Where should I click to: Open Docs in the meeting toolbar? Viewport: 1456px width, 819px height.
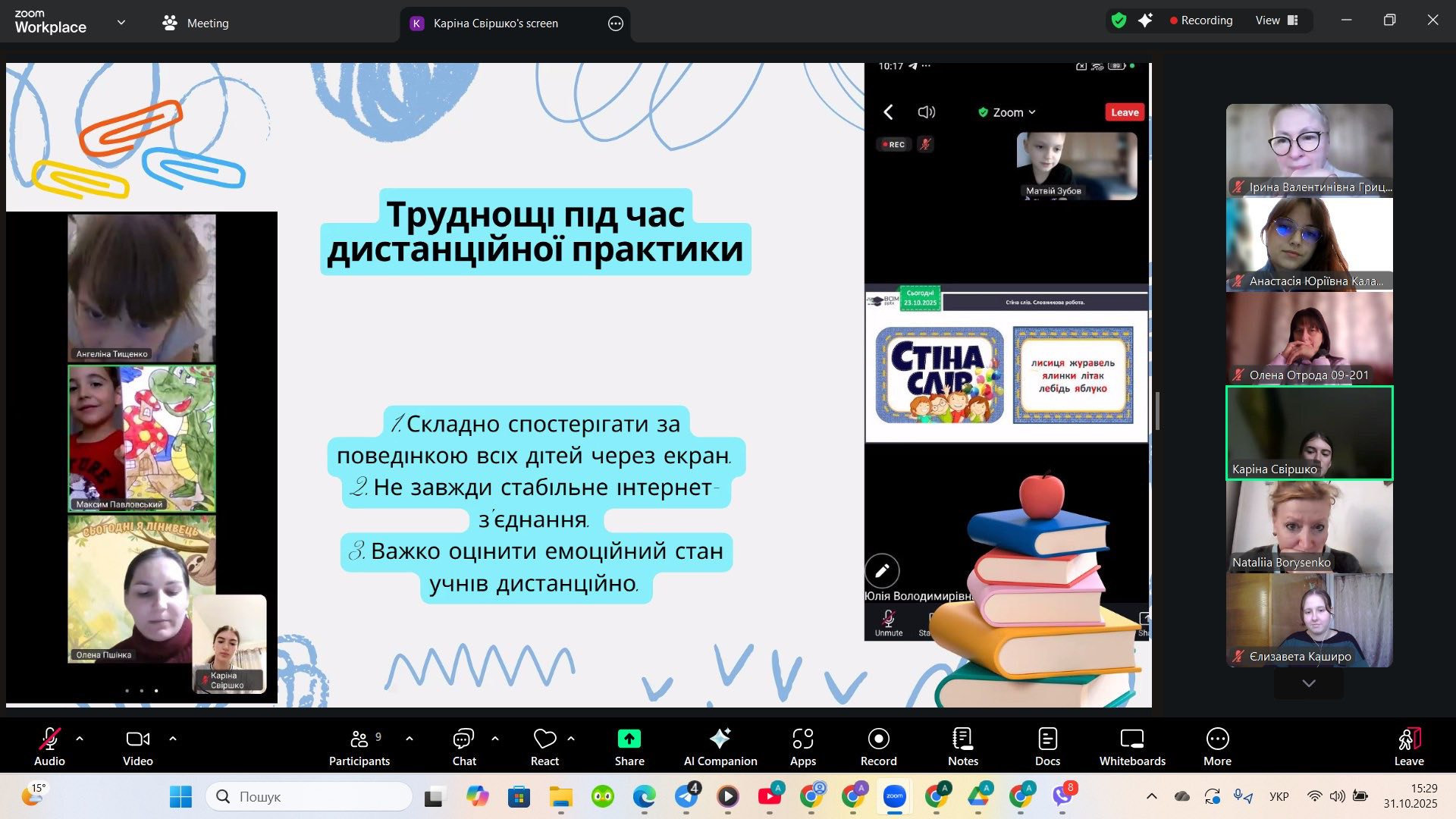point(1047,746)
